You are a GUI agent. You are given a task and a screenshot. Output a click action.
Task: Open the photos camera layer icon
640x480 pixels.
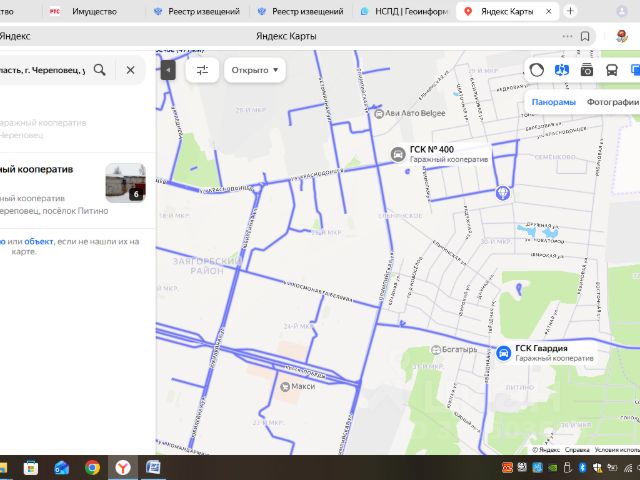[x=587, y=70]
